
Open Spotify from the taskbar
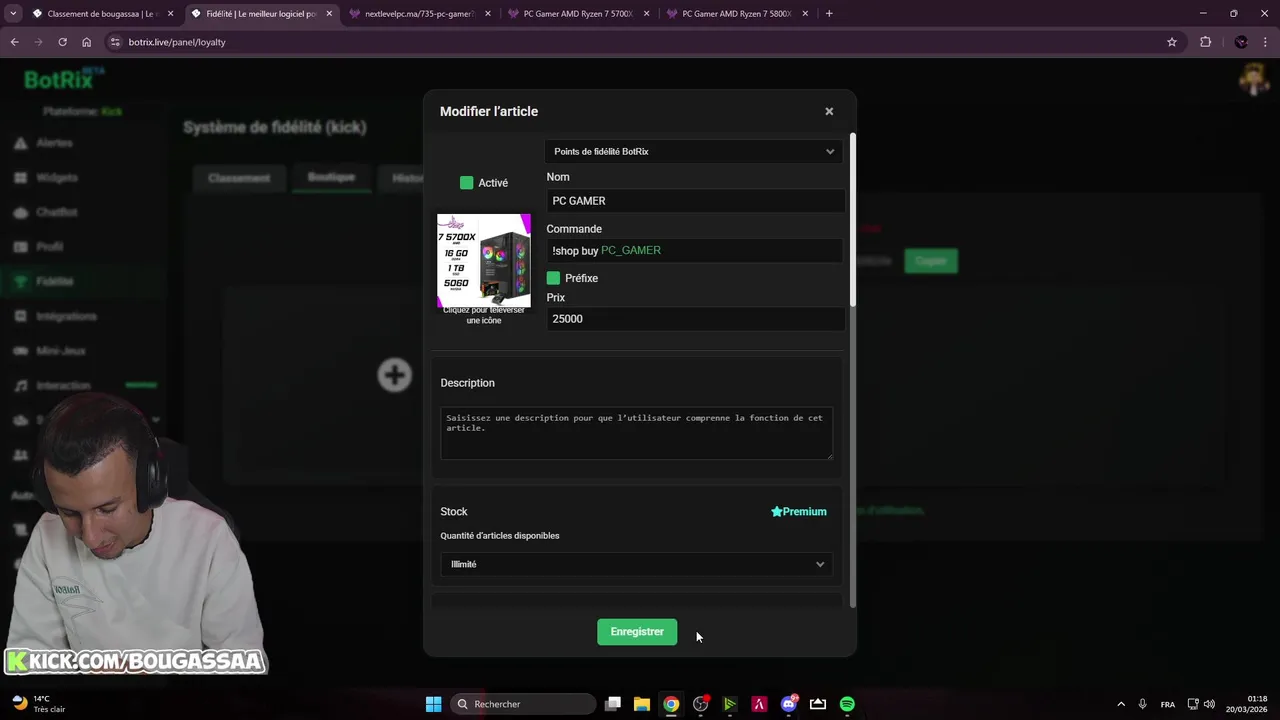[847, 704]
